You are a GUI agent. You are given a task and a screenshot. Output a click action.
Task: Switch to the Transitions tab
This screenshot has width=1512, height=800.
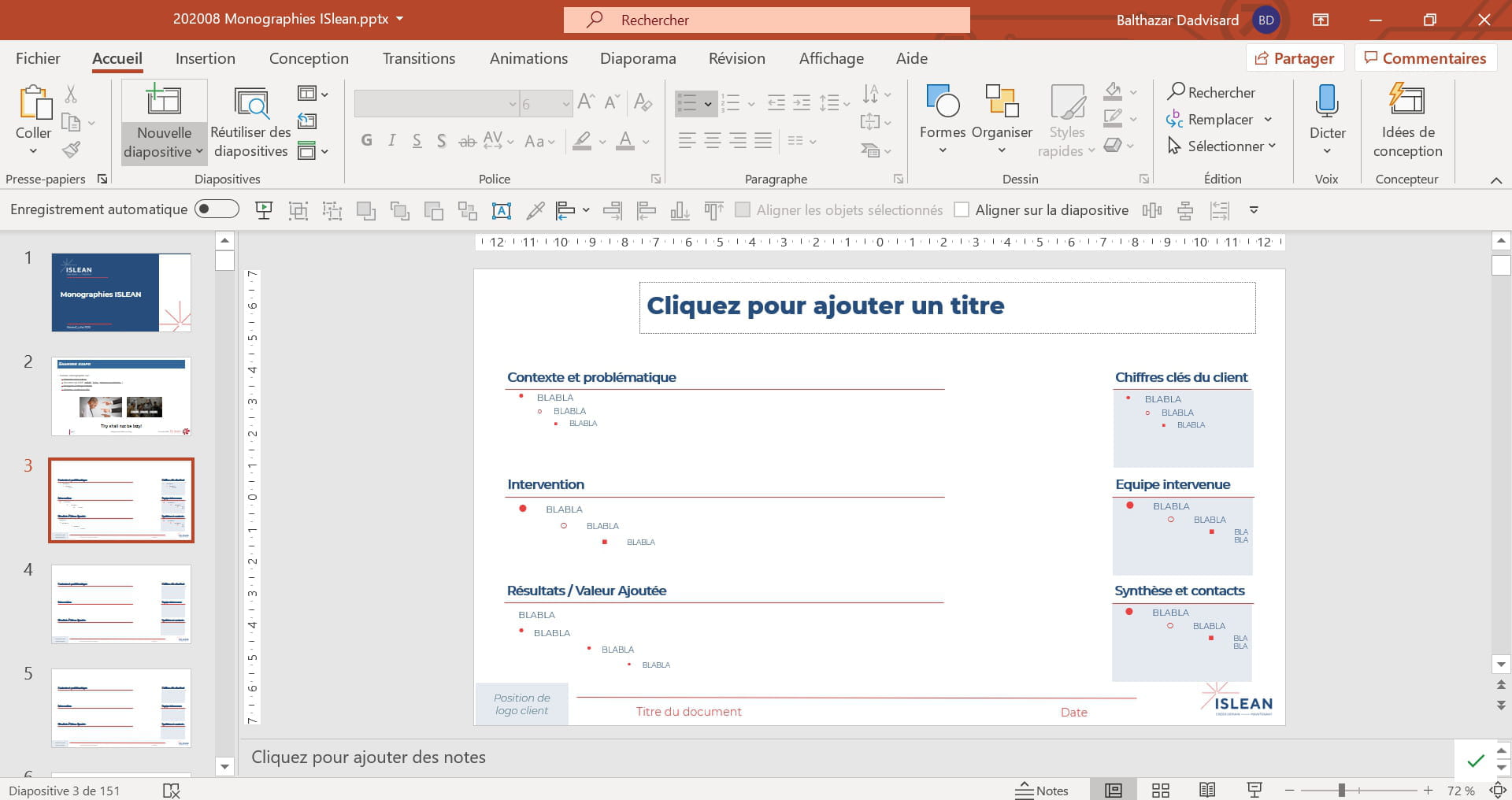(419, 58)
